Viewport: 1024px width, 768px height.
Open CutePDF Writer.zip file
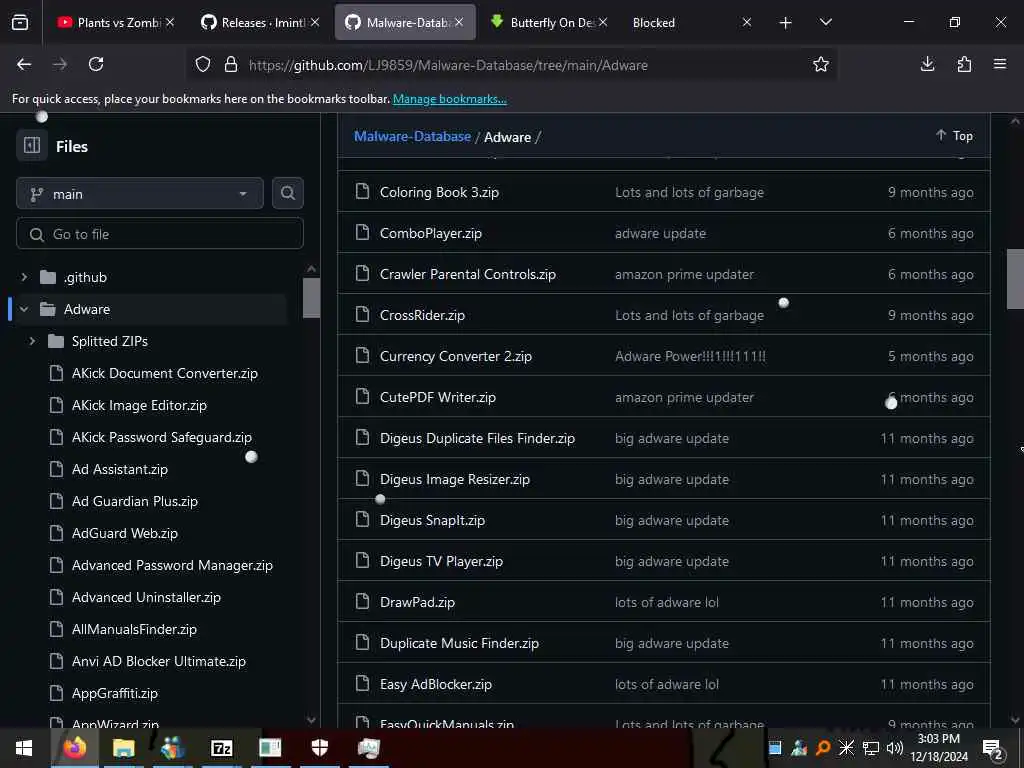(x=438, y=397)
